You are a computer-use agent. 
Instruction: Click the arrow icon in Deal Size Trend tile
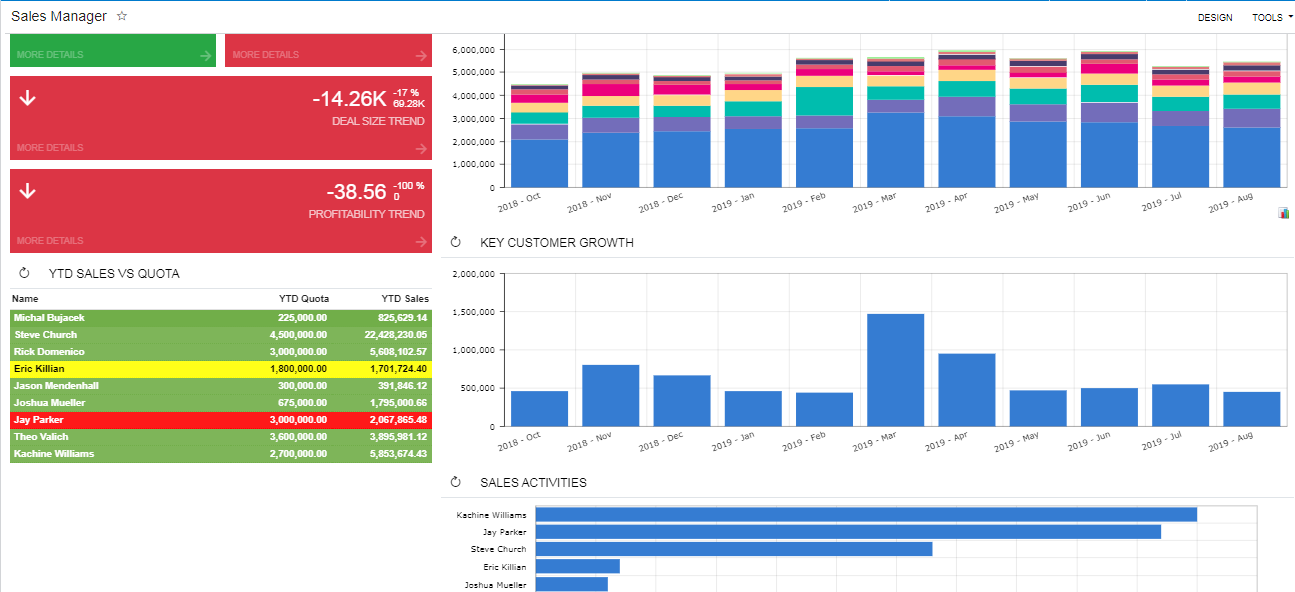421,149
